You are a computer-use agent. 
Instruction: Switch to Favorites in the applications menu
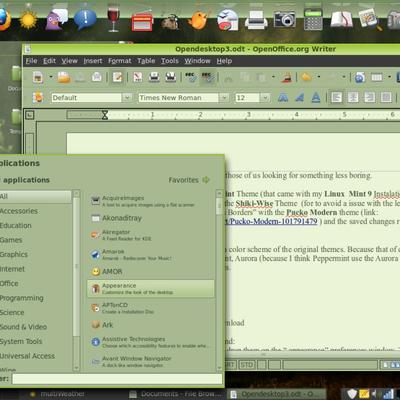189,180
